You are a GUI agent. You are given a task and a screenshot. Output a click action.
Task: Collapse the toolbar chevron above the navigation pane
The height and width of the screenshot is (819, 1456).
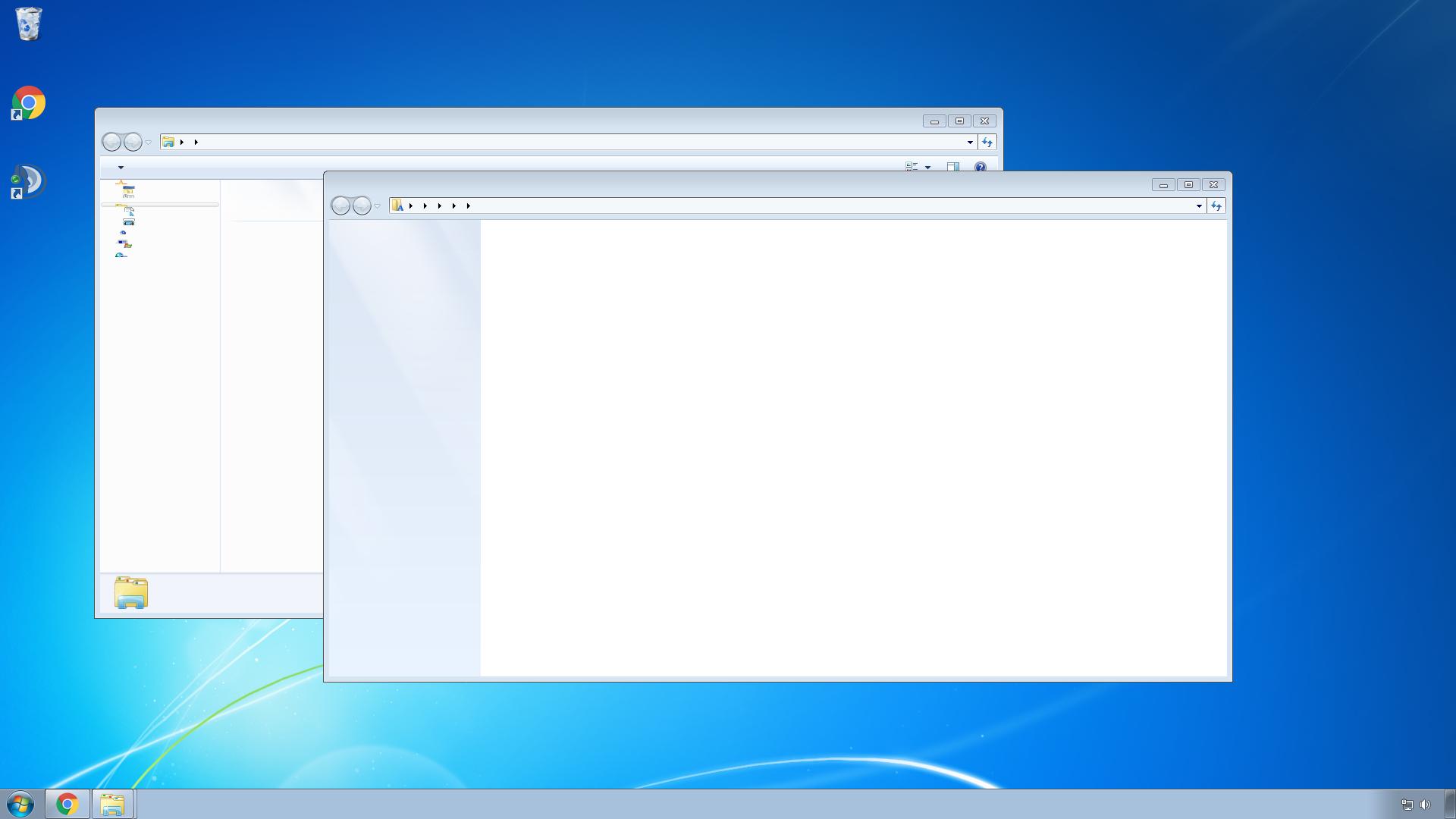pos(121,168)
